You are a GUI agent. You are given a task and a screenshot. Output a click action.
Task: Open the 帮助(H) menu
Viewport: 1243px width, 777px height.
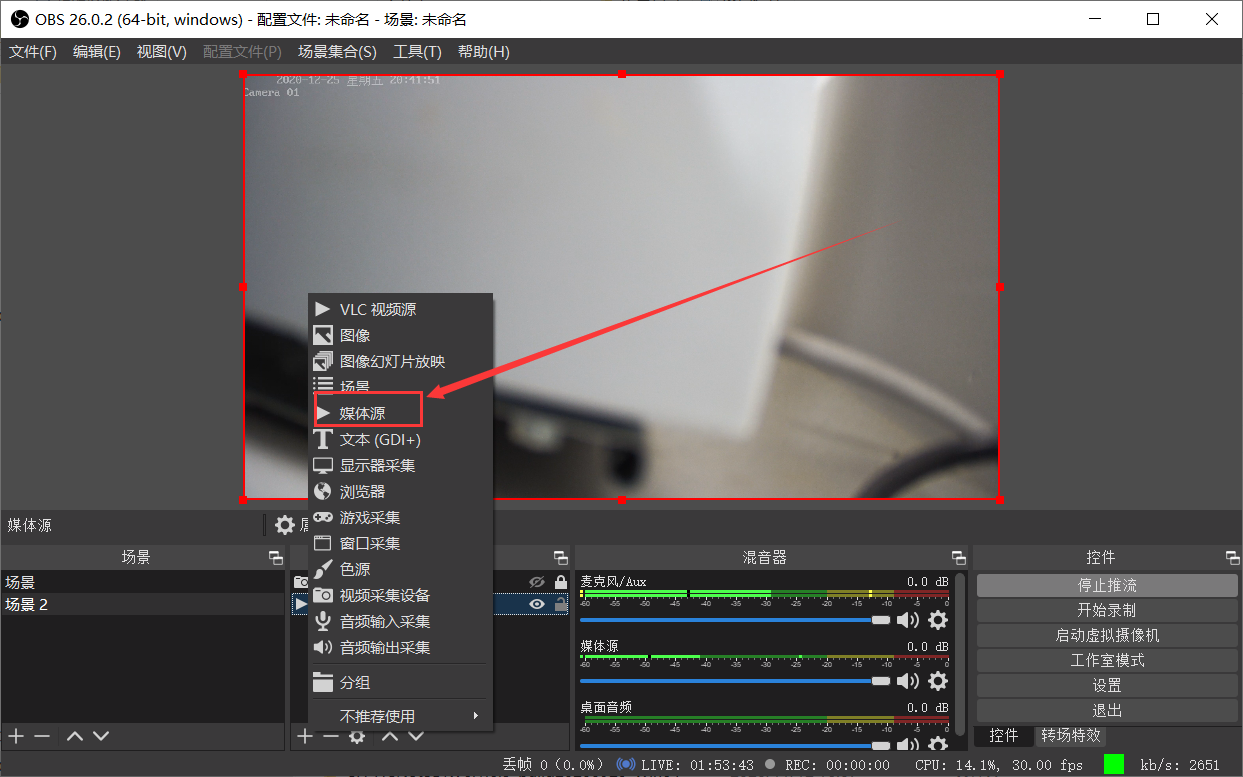tap(484, 52)
